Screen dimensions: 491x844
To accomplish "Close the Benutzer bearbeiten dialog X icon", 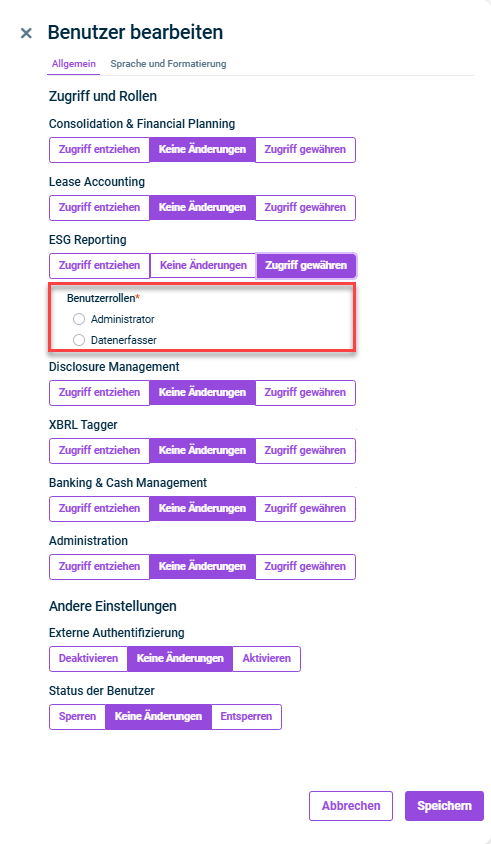I will [x=26, y=33].
